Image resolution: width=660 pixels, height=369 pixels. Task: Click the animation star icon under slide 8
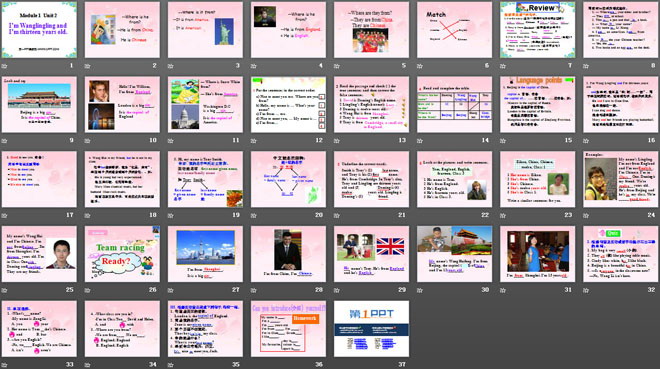pos(586,66)
